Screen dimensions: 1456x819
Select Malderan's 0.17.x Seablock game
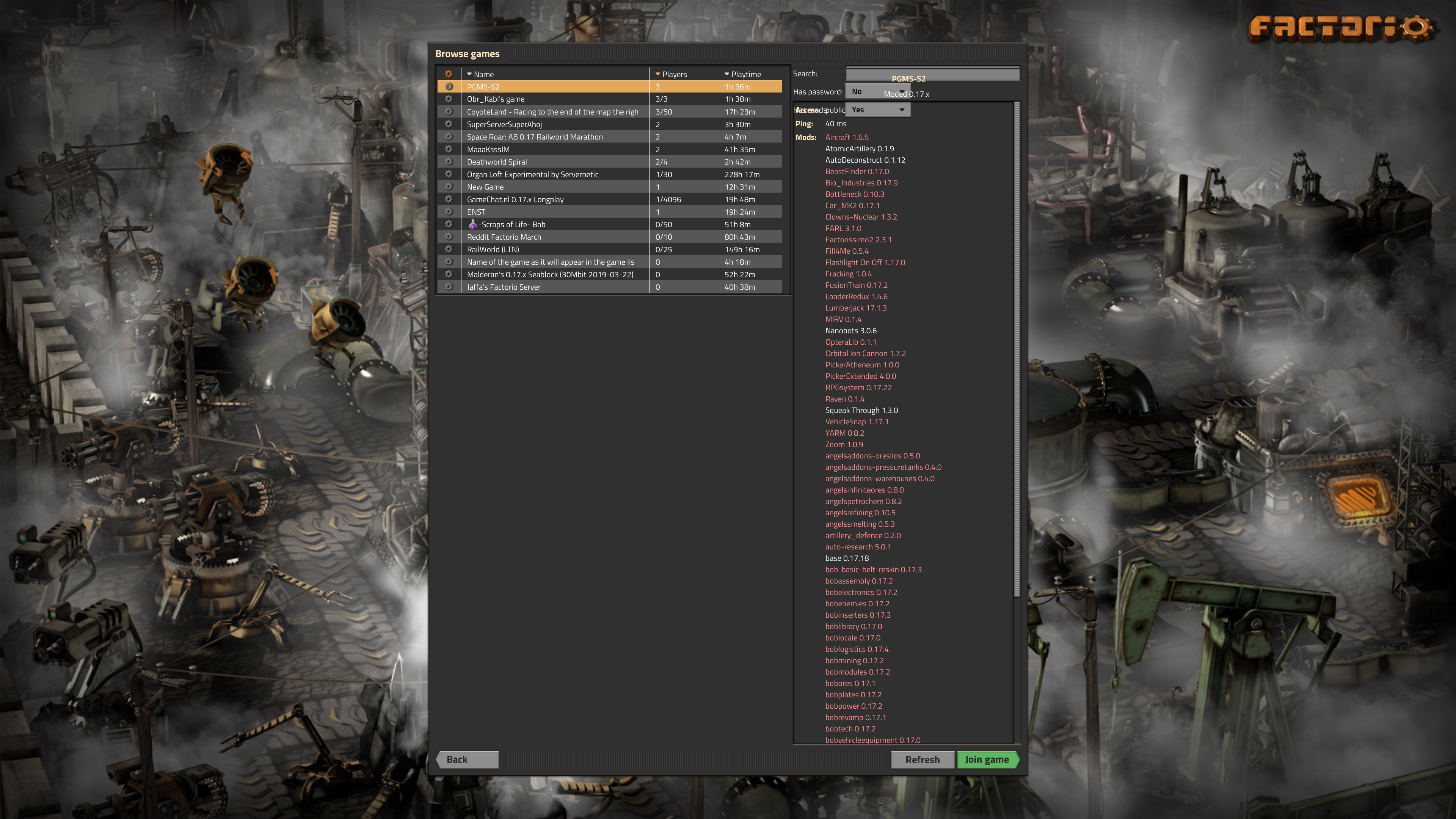click(x=610, y=274)
